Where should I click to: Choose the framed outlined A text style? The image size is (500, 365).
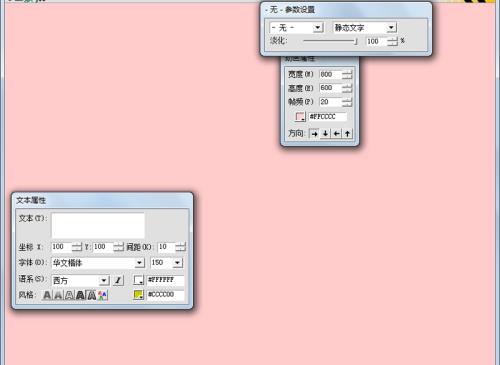[91, 295]
